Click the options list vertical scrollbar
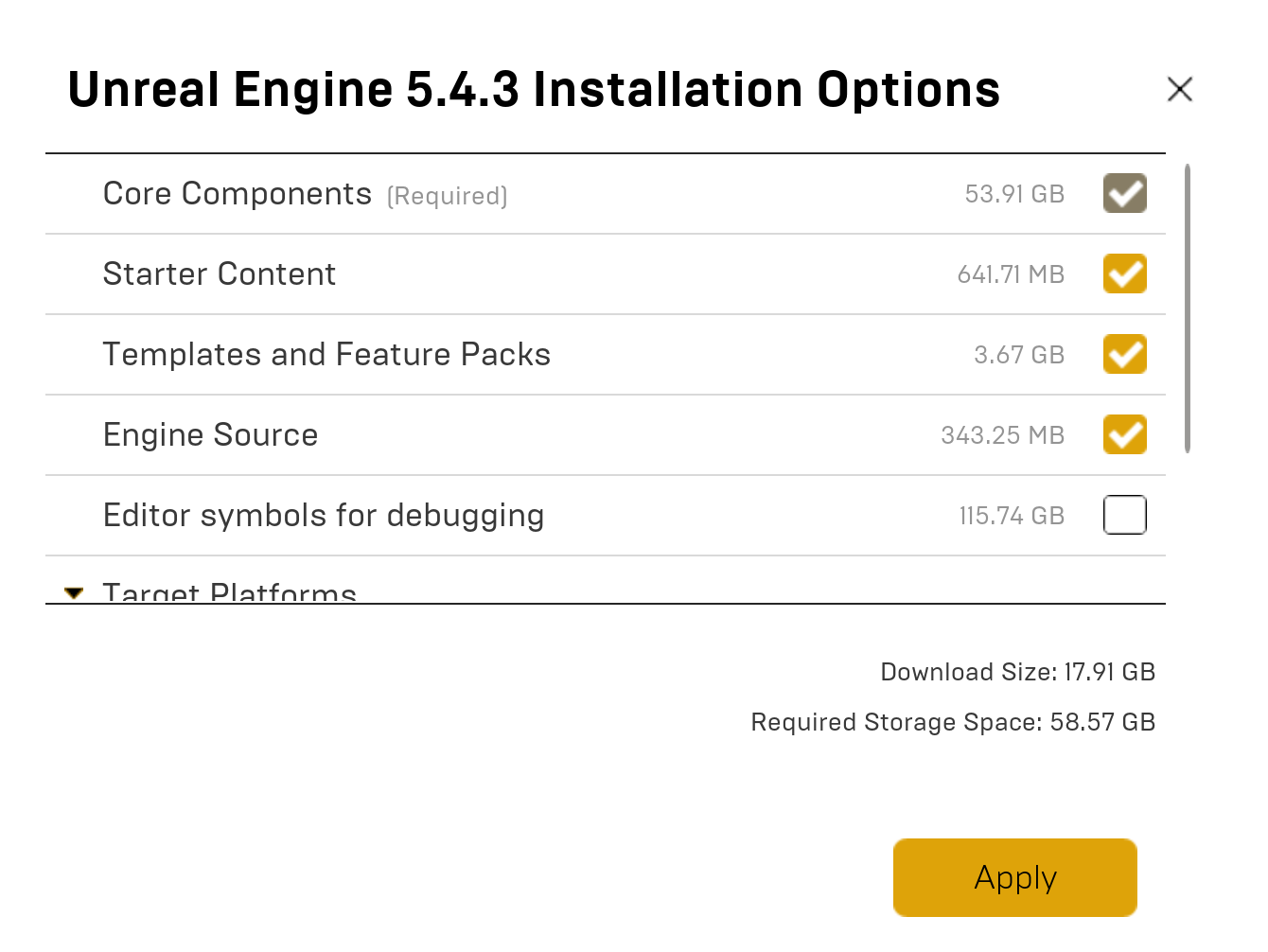The height and width of the screenshot is (952, 1268). coord(1188,309)
